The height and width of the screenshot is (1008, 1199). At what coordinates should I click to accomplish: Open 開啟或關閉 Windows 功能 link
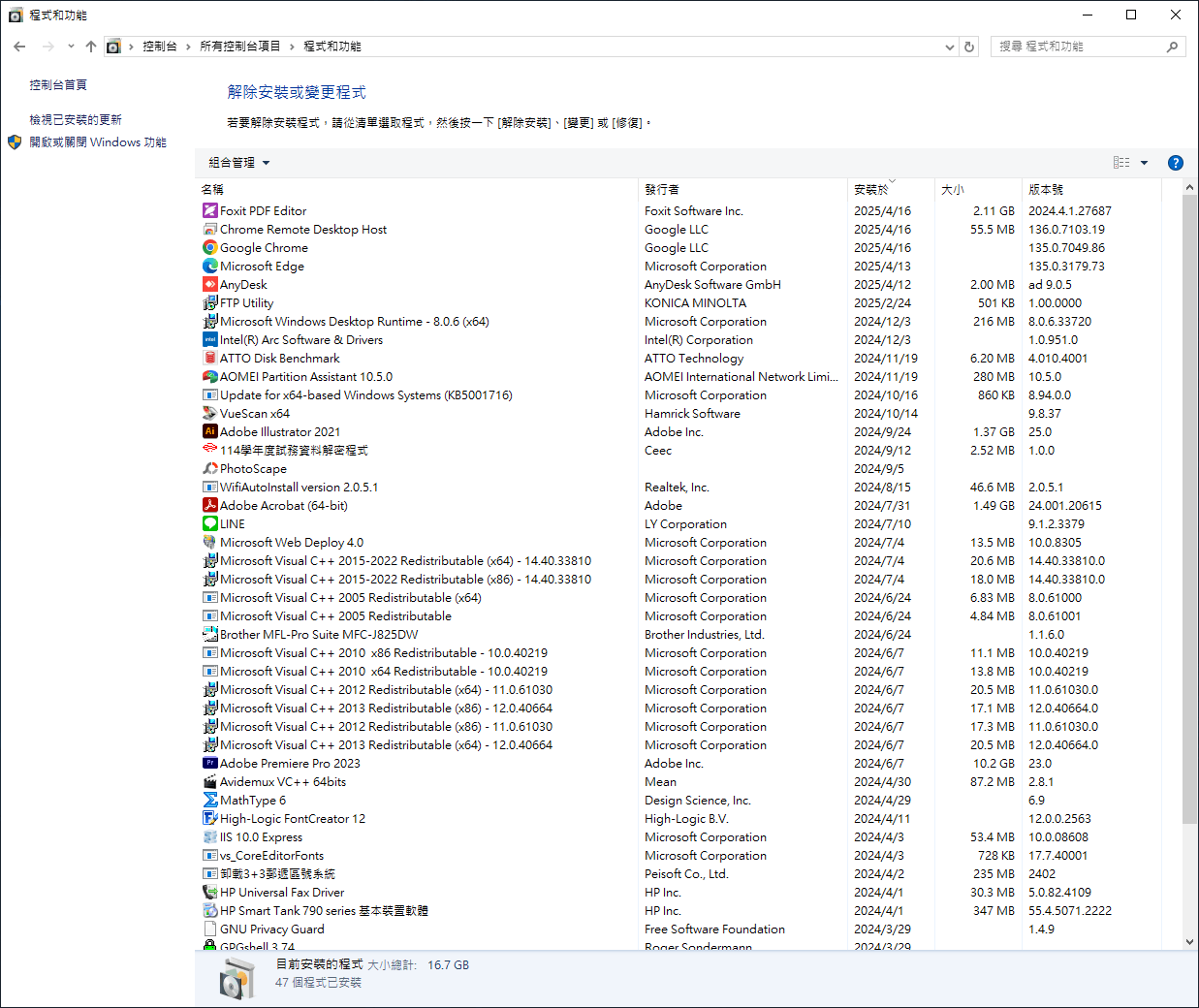coord(98,142)
